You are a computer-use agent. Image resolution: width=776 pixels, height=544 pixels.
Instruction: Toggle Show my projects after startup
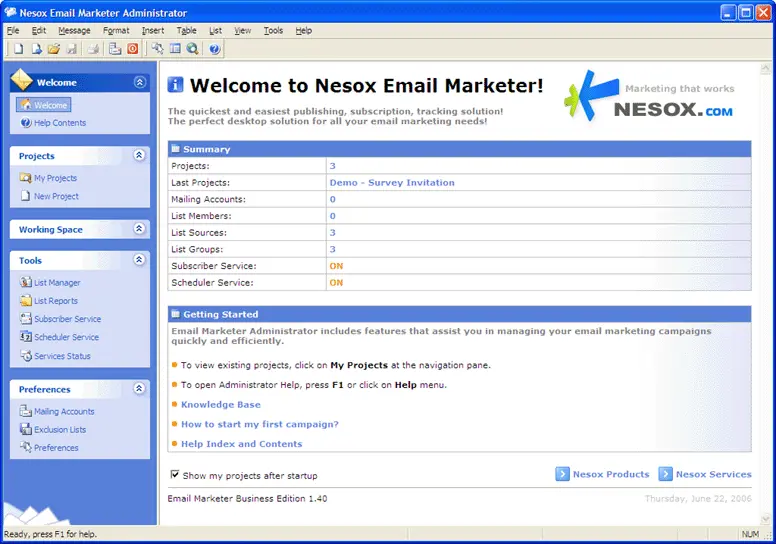[175, 475]
